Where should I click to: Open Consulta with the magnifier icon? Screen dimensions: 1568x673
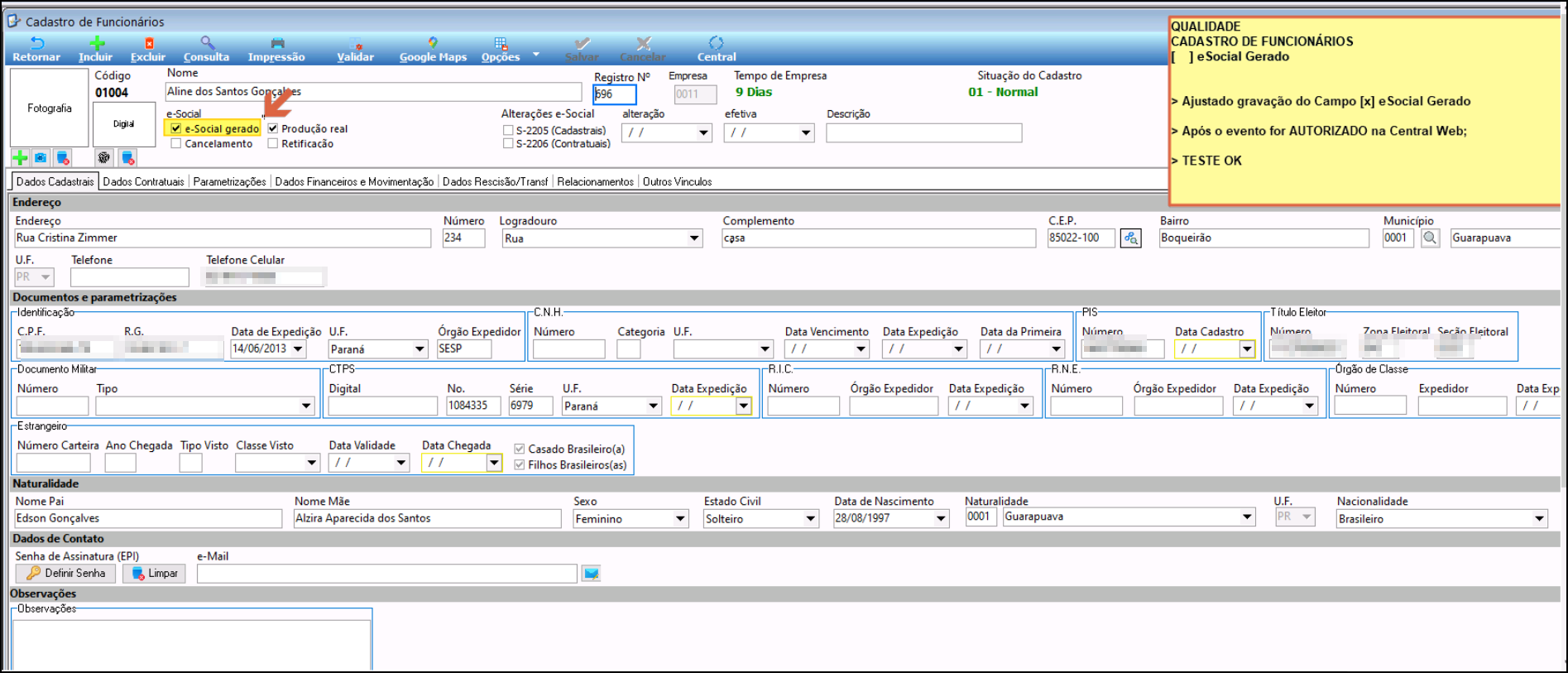click(207, 43)
